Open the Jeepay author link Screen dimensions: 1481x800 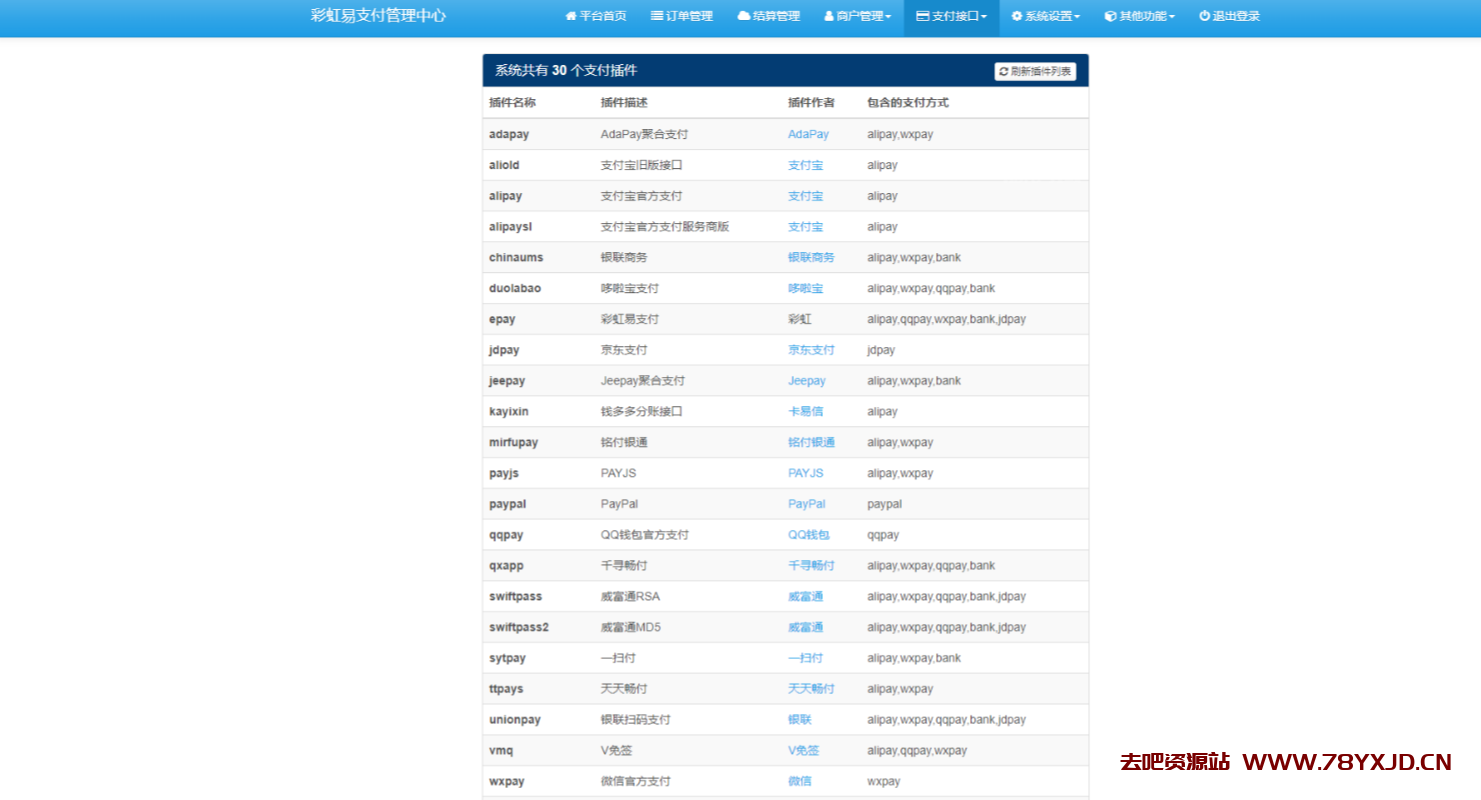(x=807, y=381)
